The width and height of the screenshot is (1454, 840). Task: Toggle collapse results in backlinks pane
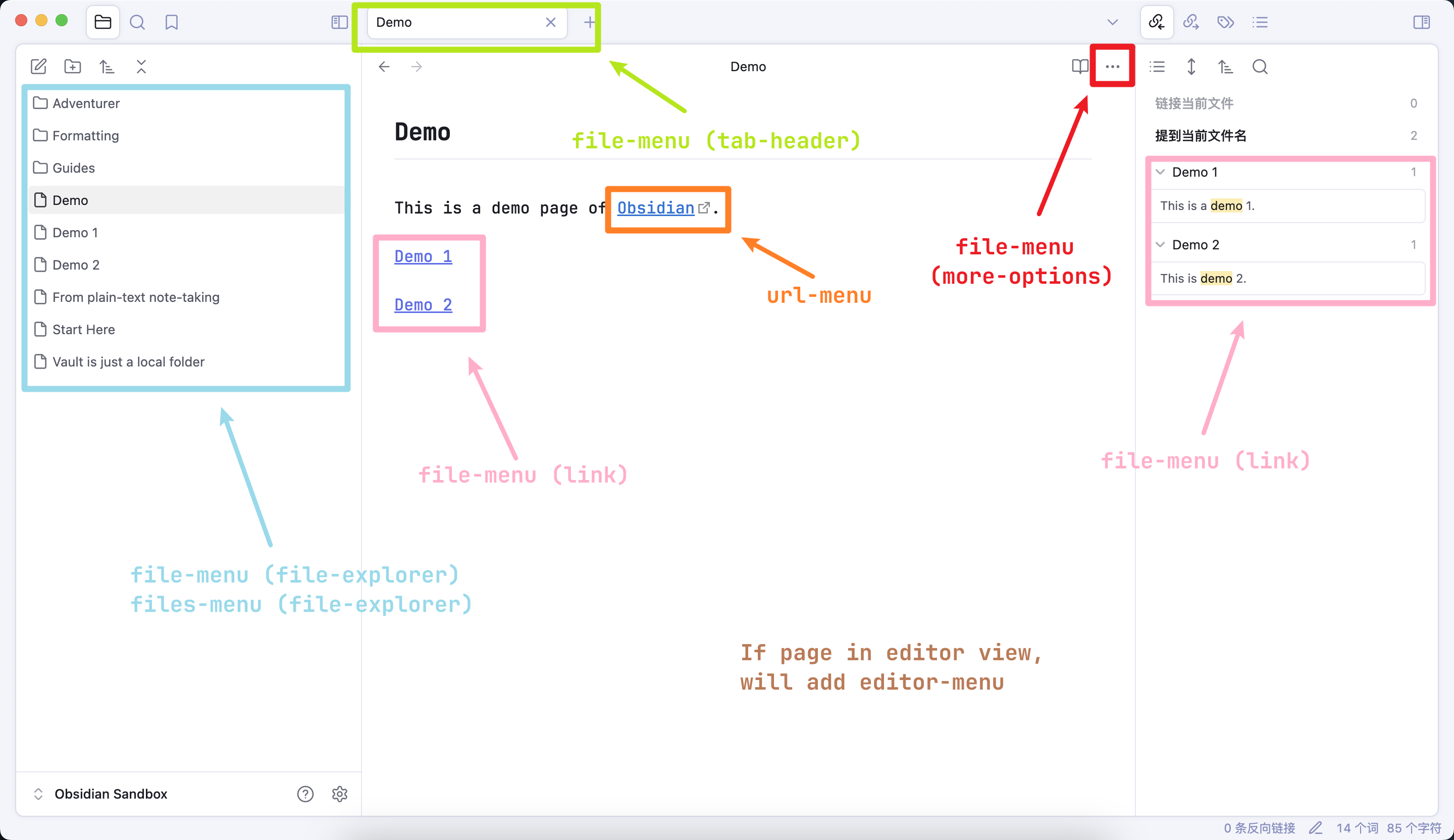[1157, 66]
